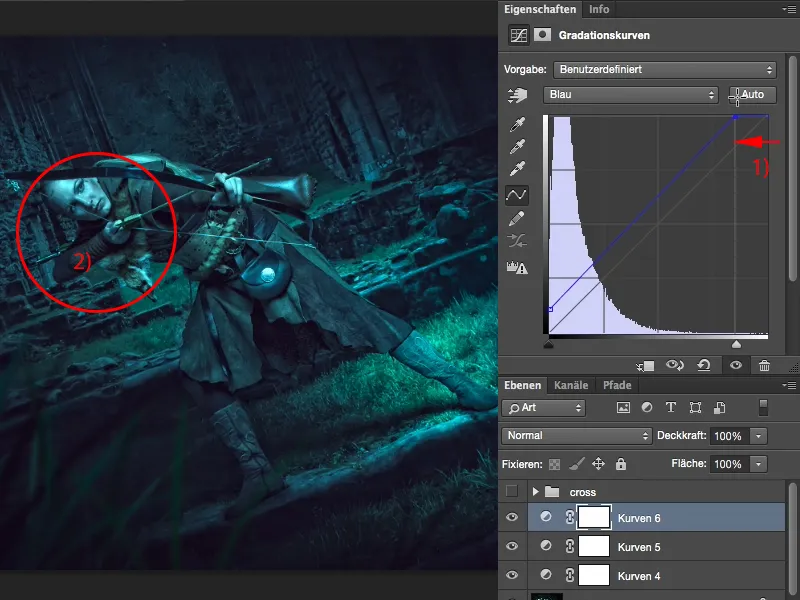Select the Ebenen tab
The height and width of the screenshot is (600, 800).
(x=522, y=385)
